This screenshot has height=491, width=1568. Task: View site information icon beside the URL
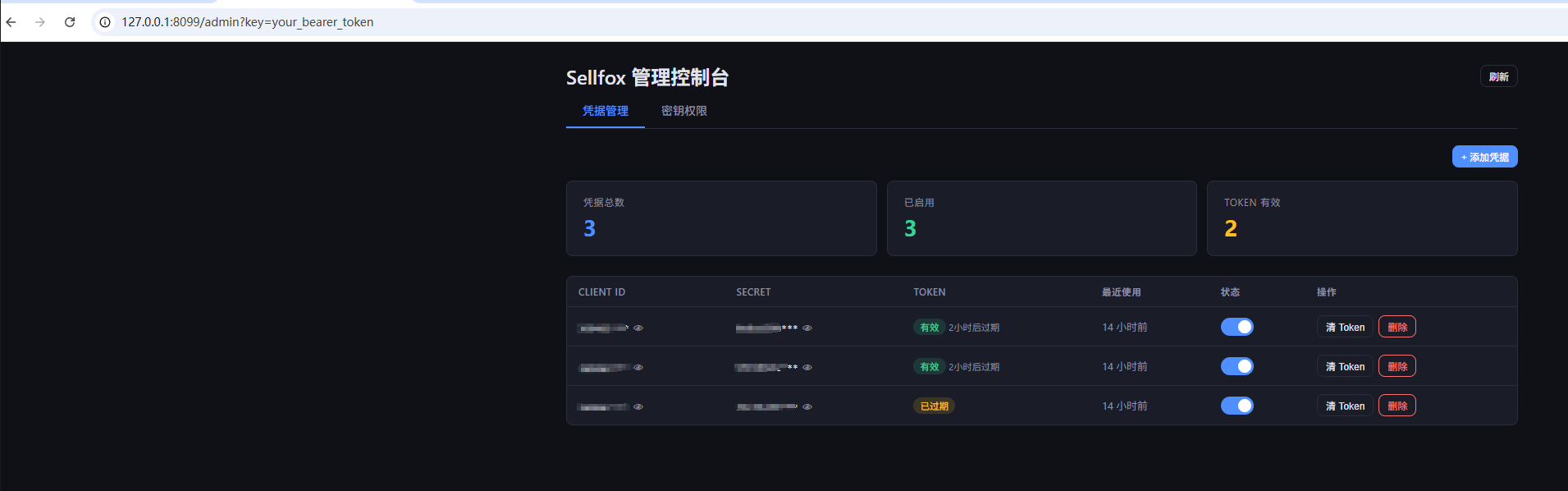point(105,22)
